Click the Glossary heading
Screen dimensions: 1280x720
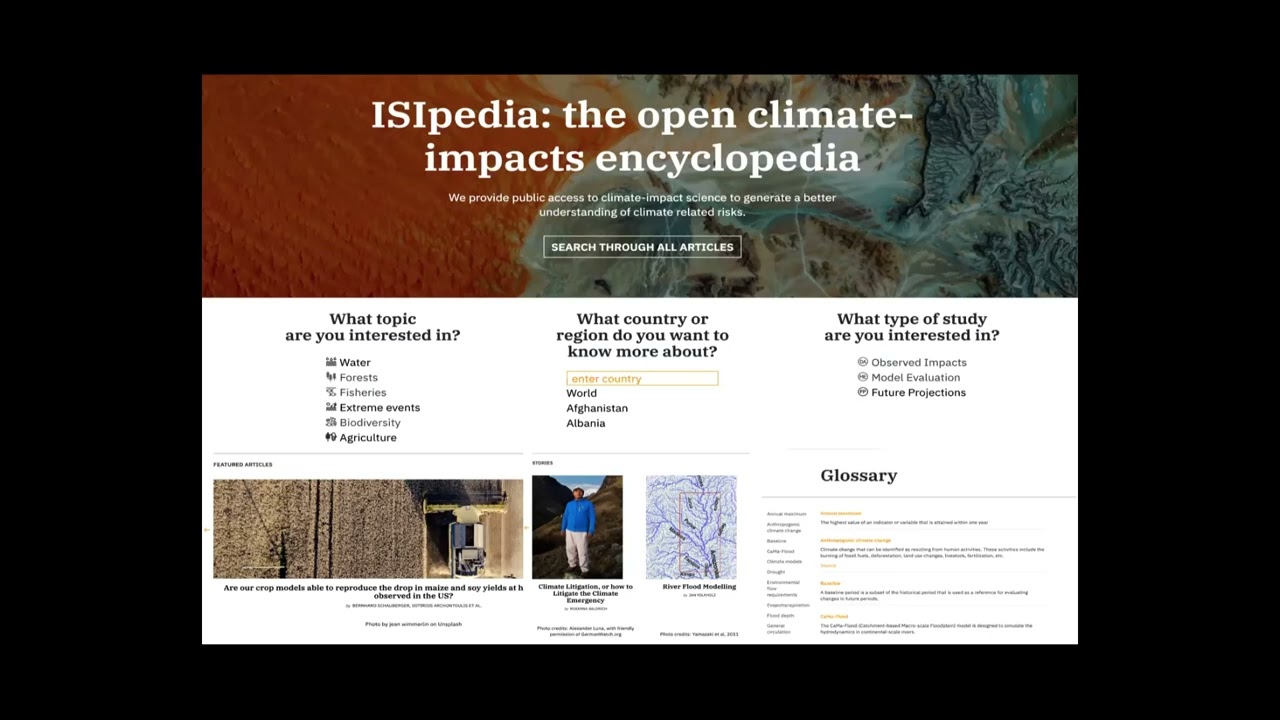tap(859, 476)
